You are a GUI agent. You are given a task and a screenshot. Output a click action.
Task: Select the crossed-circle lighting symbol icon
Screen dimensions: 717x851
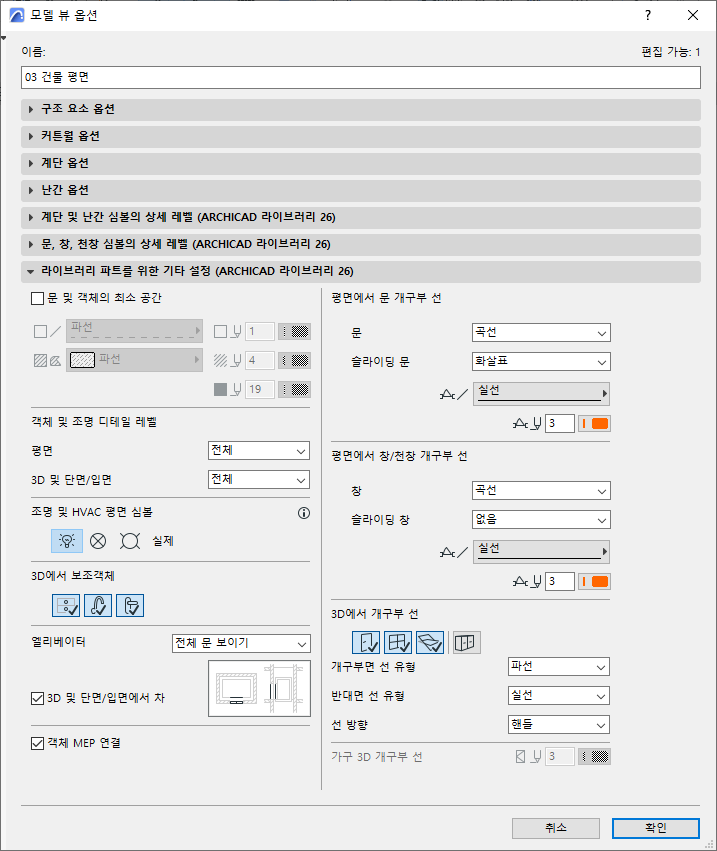click(98, 541)
